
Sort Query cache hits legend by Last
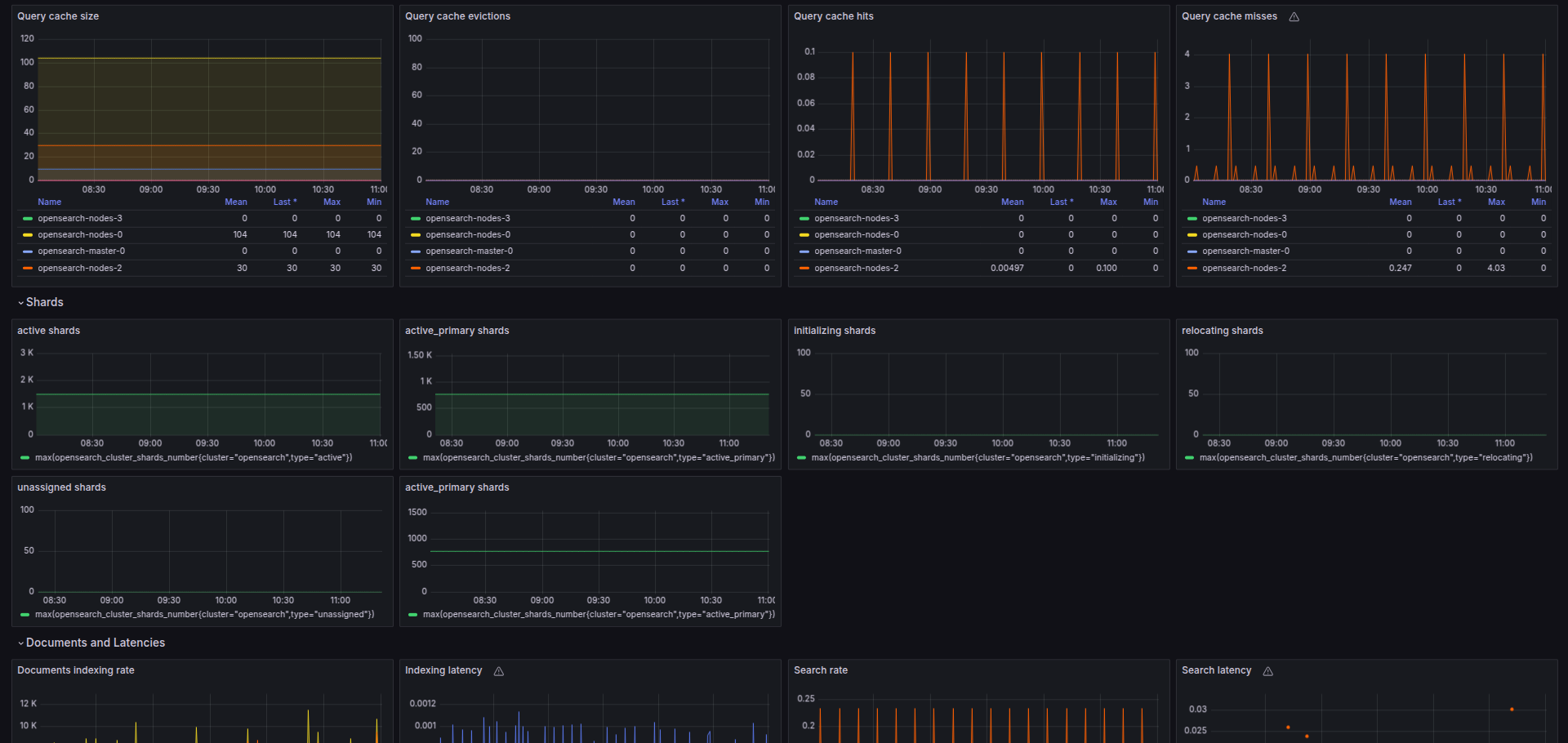click(1061, 202)
